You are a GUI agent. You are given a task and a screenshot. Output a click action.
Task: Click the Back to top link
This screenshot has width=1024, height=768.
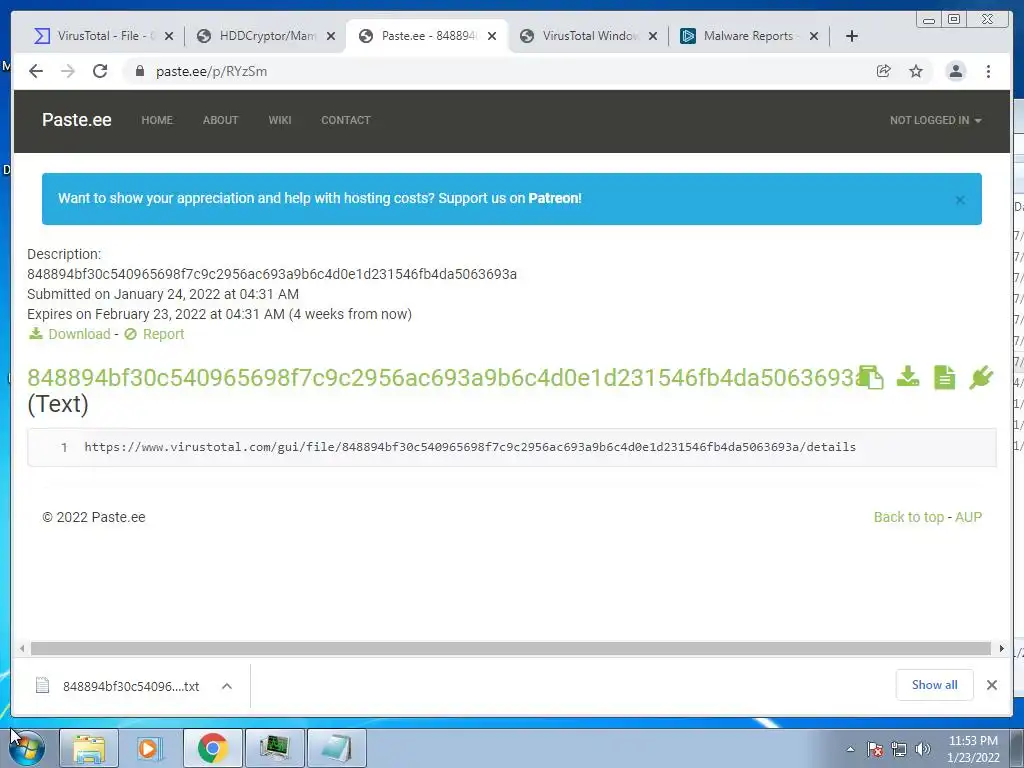(908, 517)
